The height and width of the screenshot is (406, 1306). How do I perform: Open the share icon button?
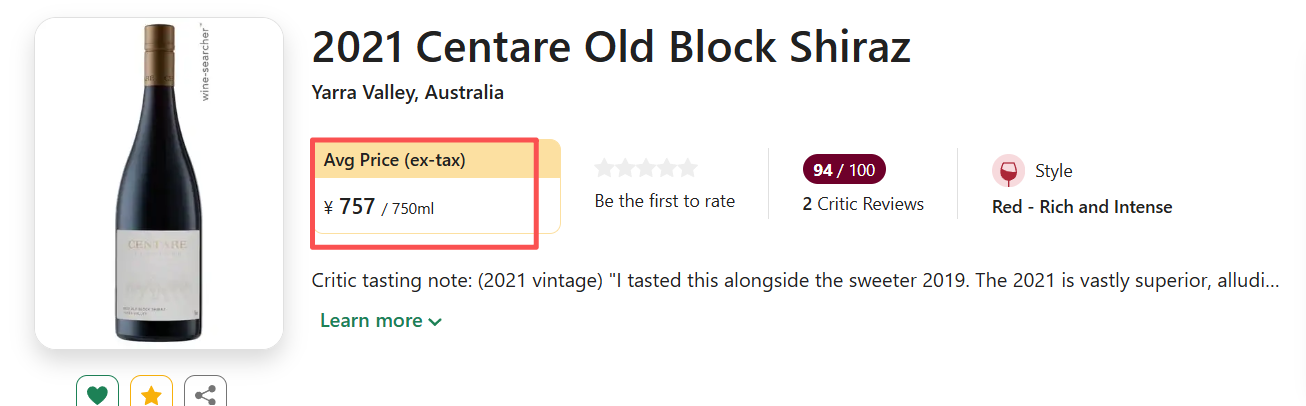205,395
